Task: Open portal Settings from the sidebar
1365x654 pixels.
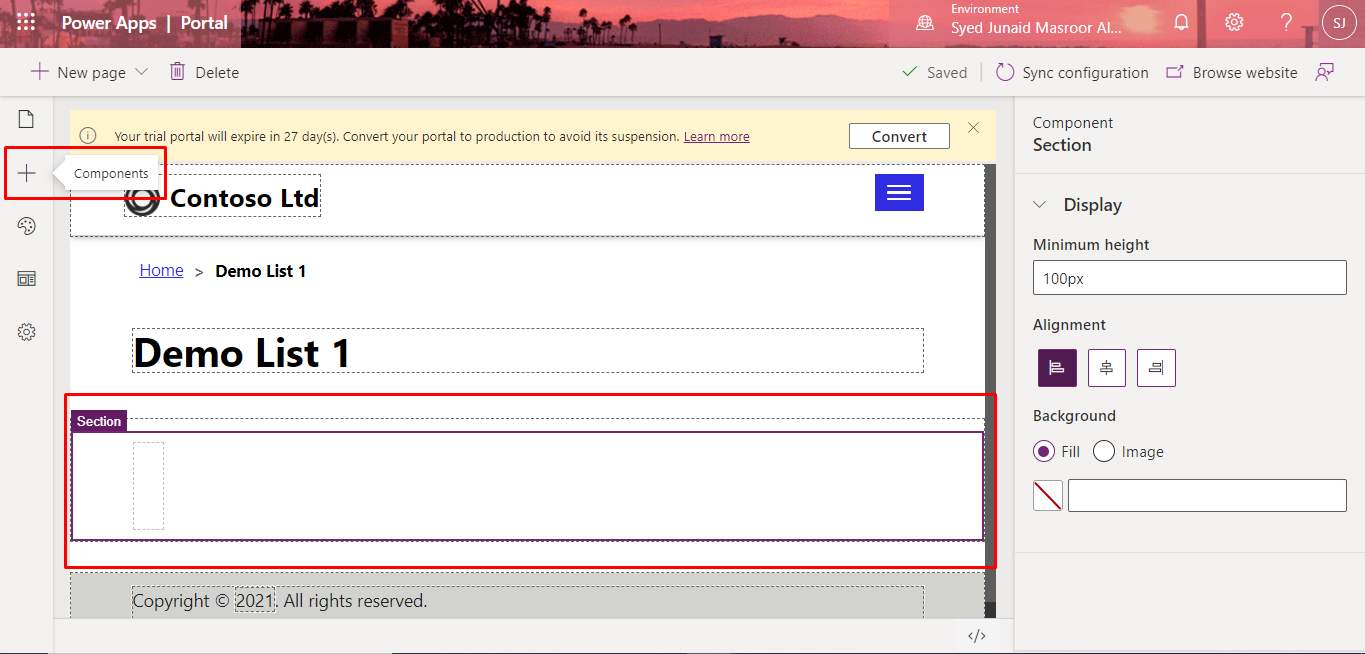Action: 26,331
